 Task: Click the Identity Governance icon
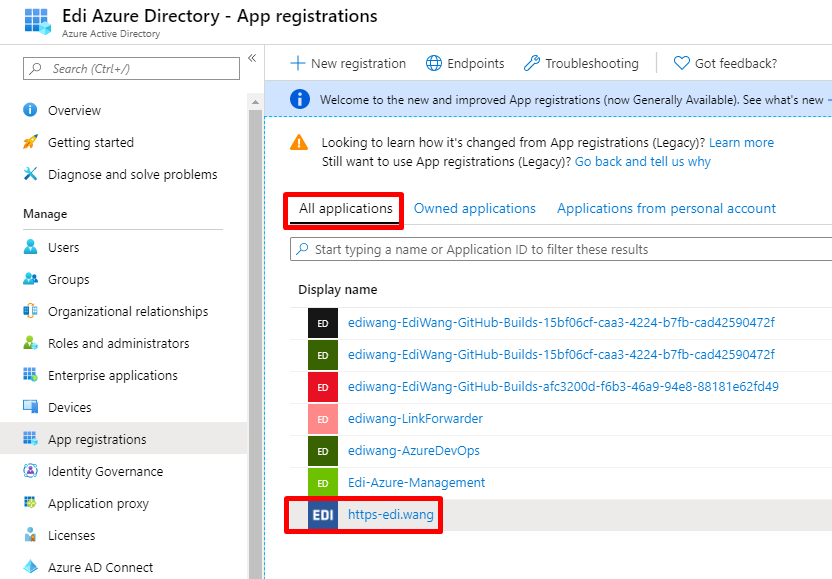pyautogui.click(x=30, y=471)
